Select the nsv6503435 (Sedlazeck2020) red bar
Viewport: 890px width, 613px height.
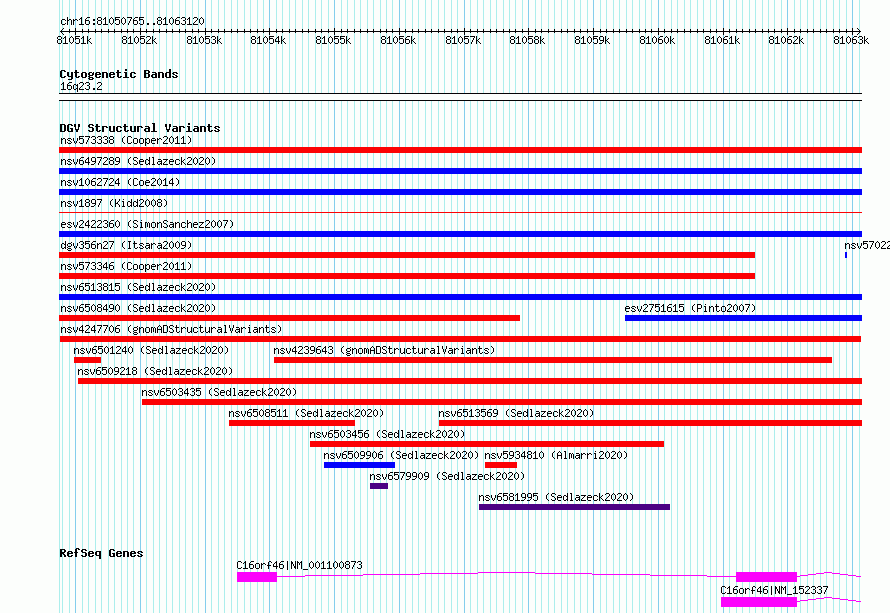502,402
